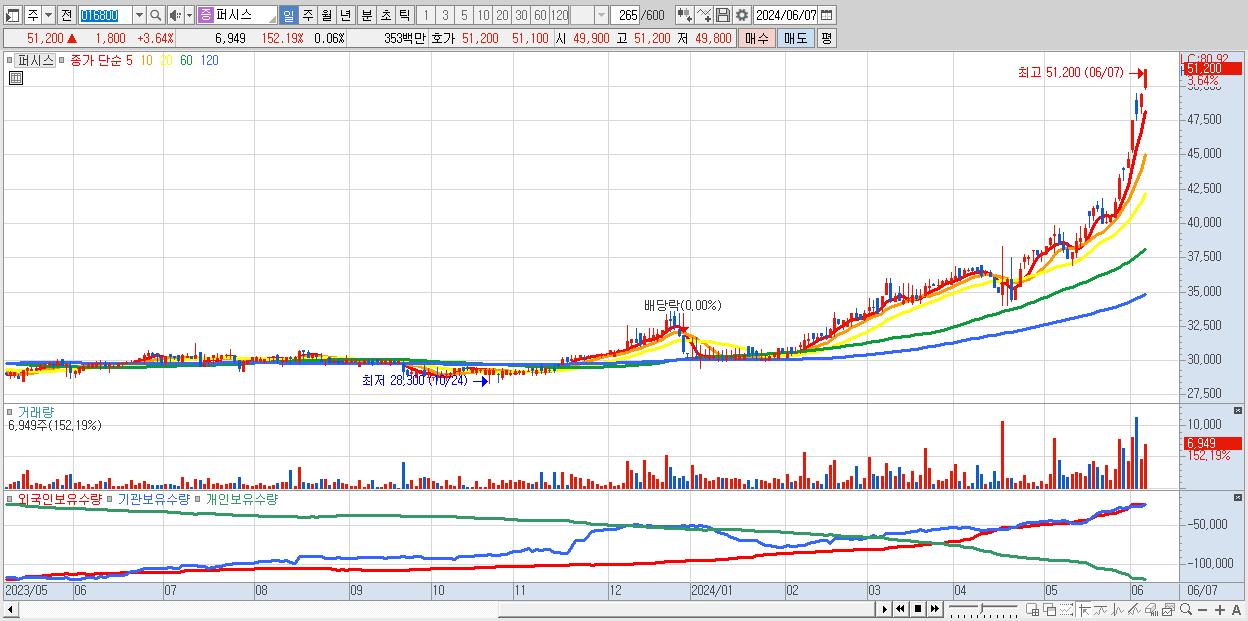Toggle the 외국인보유수량 indicator checkbox
The width and height of the screenshot is (1248, 621).
pos(12,499)
